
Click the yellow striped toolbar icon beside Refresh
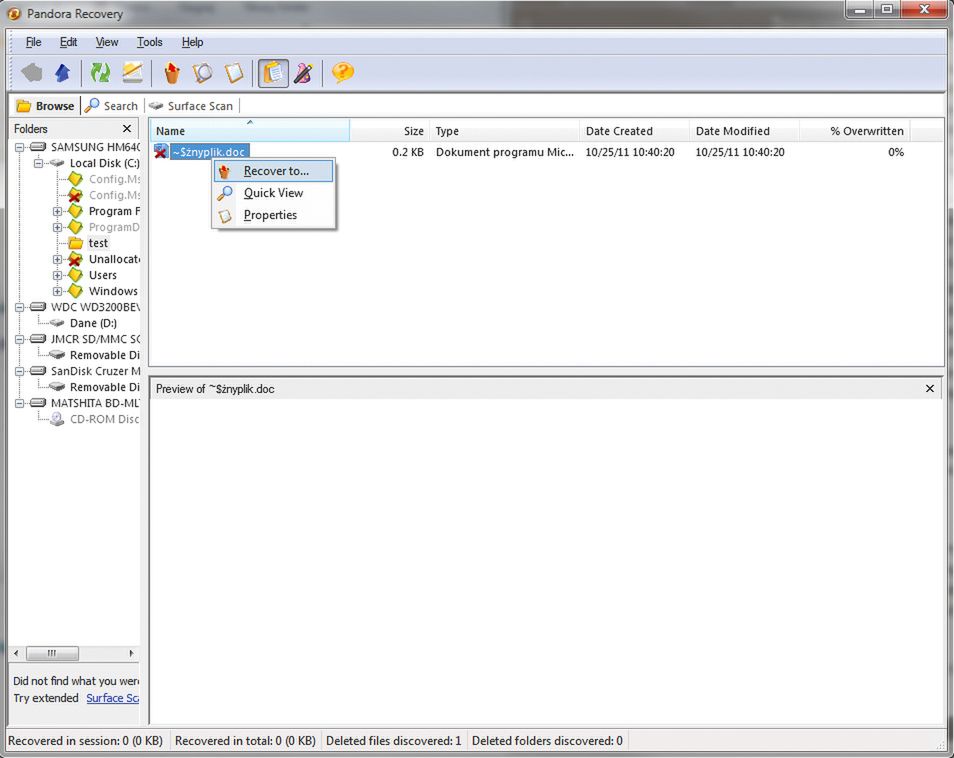133,73
